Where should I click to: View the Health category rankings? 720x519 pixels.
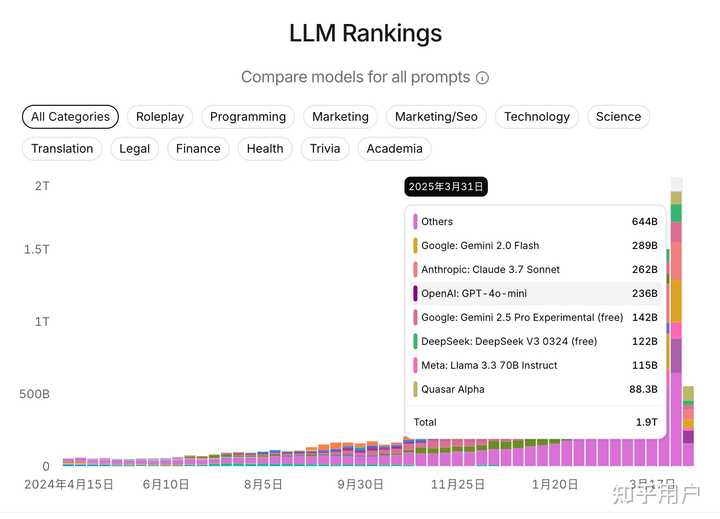[265, 149]
